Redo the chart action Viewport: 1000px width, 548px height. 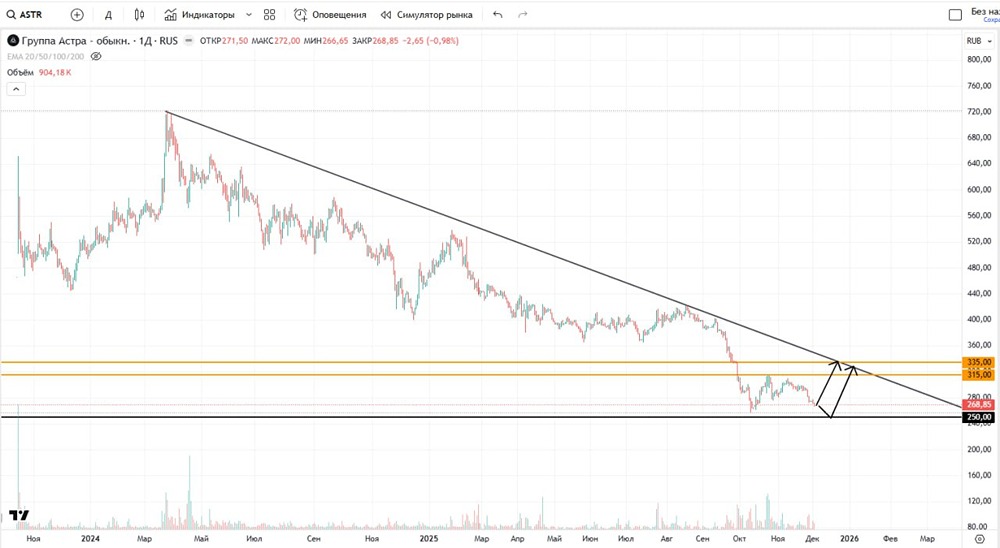523,15
